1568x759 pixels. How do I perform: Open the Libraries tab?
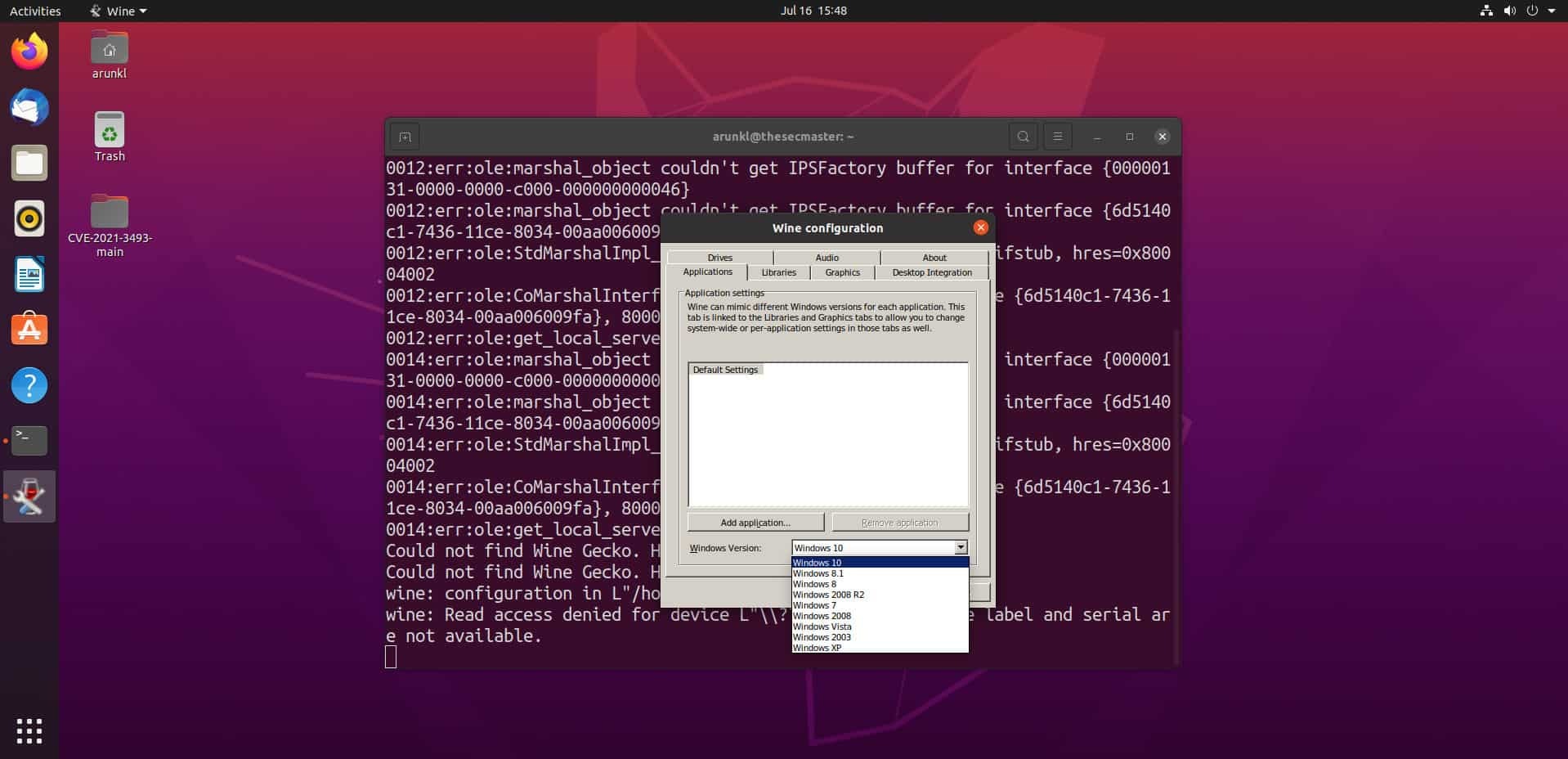click(x=779, y=273)
